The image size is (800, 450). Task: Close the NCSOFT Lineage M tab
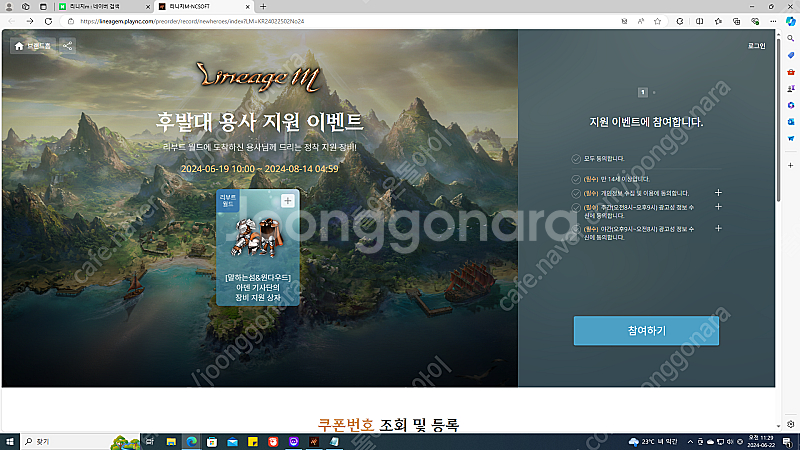point(247,7)
